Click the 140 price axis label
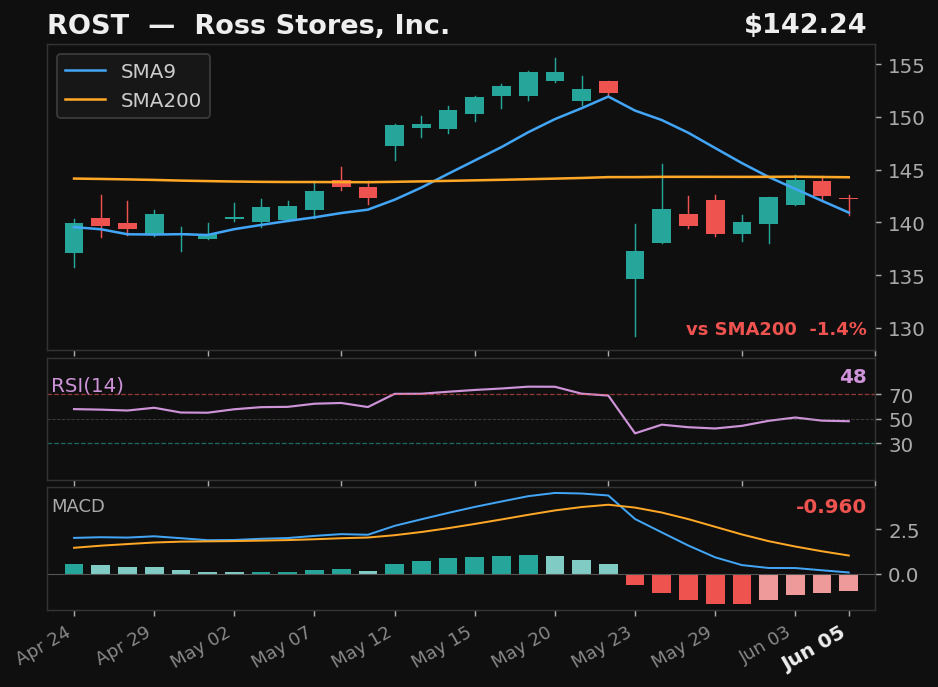Image resolution: width=938 pixels, height=687 pixels. (x=906, y=223)
